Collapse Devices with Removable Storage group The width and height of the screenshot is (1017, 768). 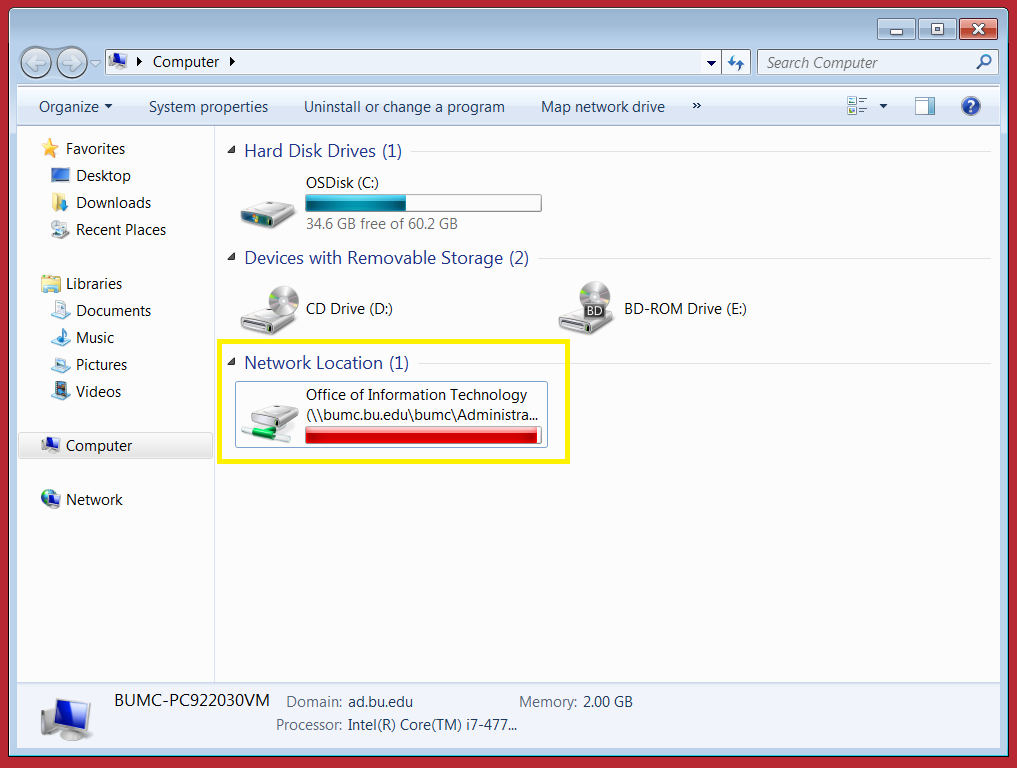point(232,257)
